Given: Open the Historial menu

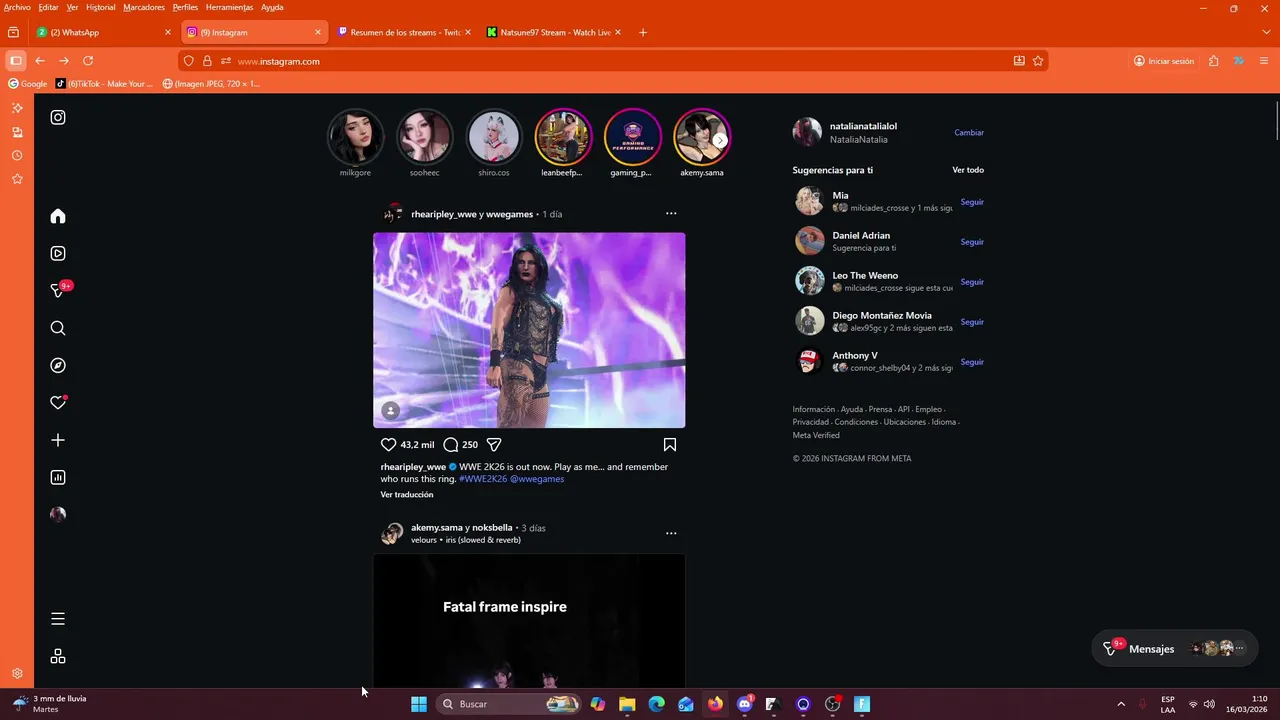Looking at the screenshot, I should pyautogui.click(x=100, y=7).
